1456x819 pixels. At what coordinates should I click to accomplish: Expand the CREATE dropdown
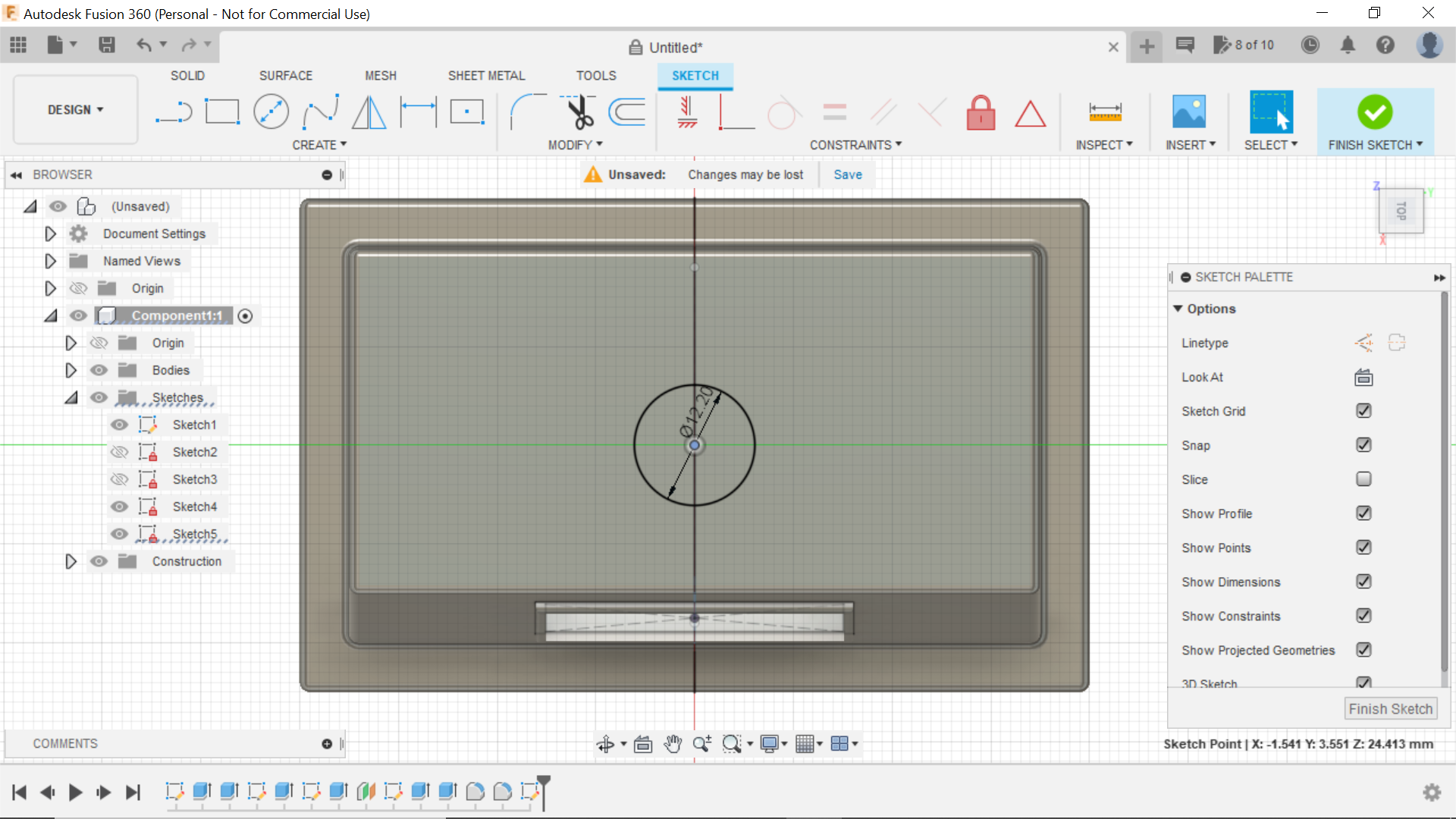(x=319, y=145)
